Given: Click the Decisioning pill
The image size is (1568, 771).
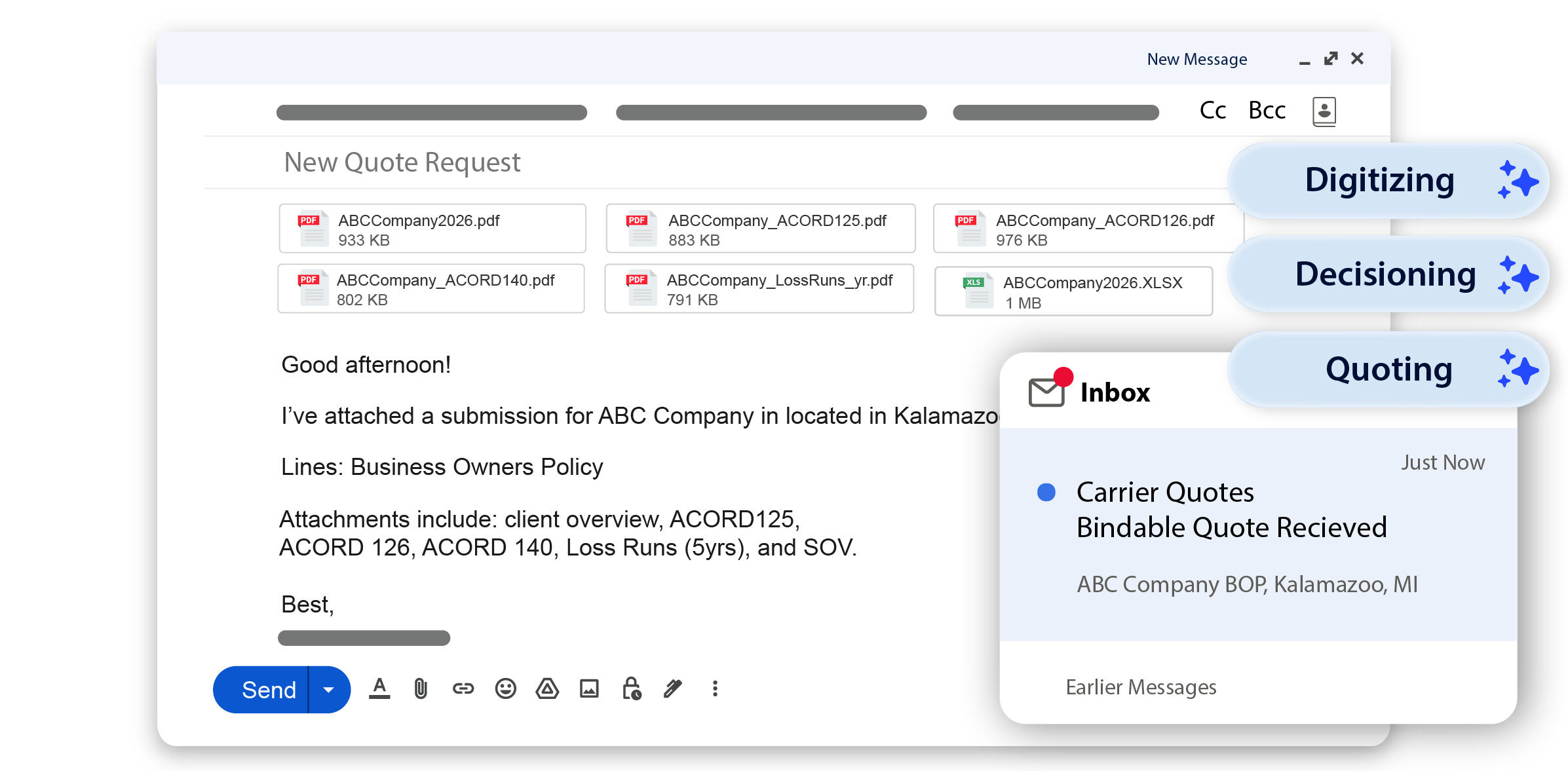Looking at the screenshot, I should point(1388,274).
